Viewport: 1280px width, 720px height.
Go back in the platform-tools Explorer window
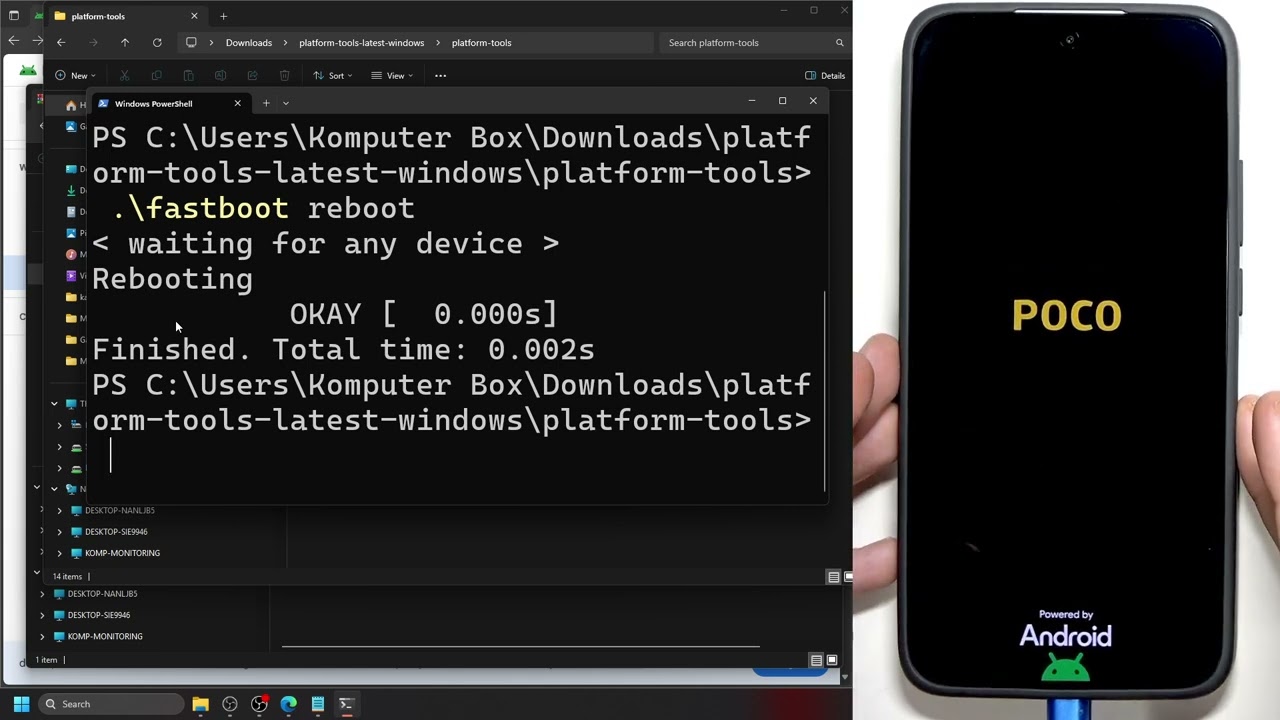pos(61,43)
